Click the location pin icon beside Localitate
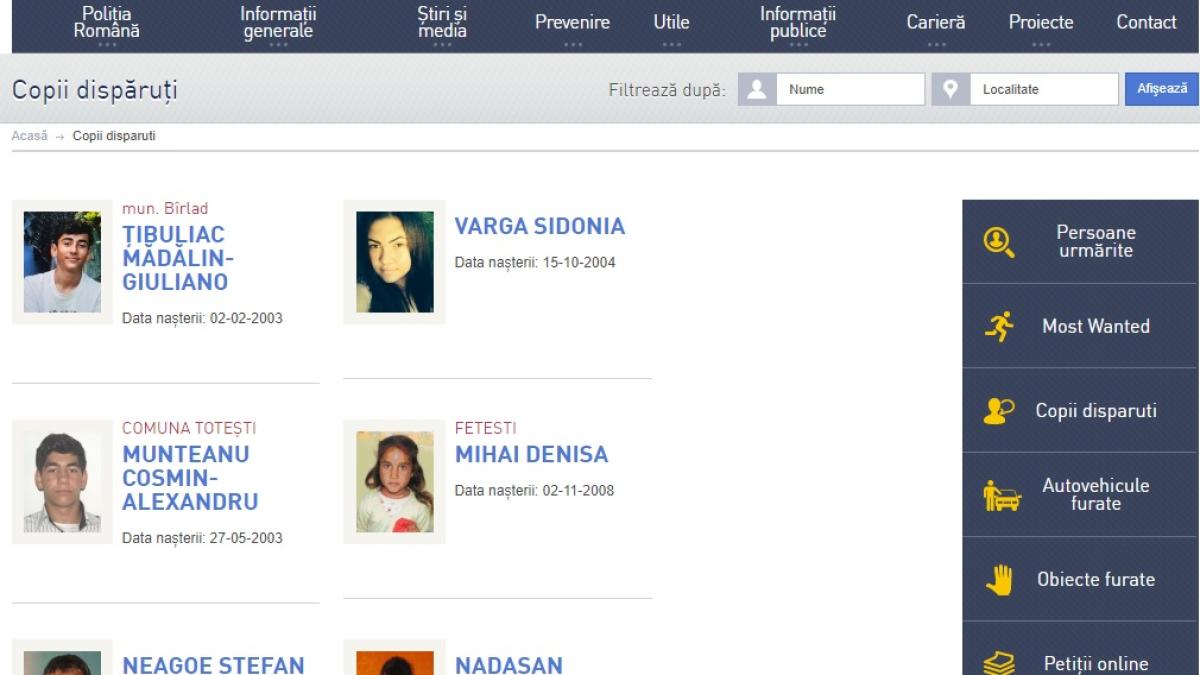The image size is (1200, 675). click(x=951, y=89)
